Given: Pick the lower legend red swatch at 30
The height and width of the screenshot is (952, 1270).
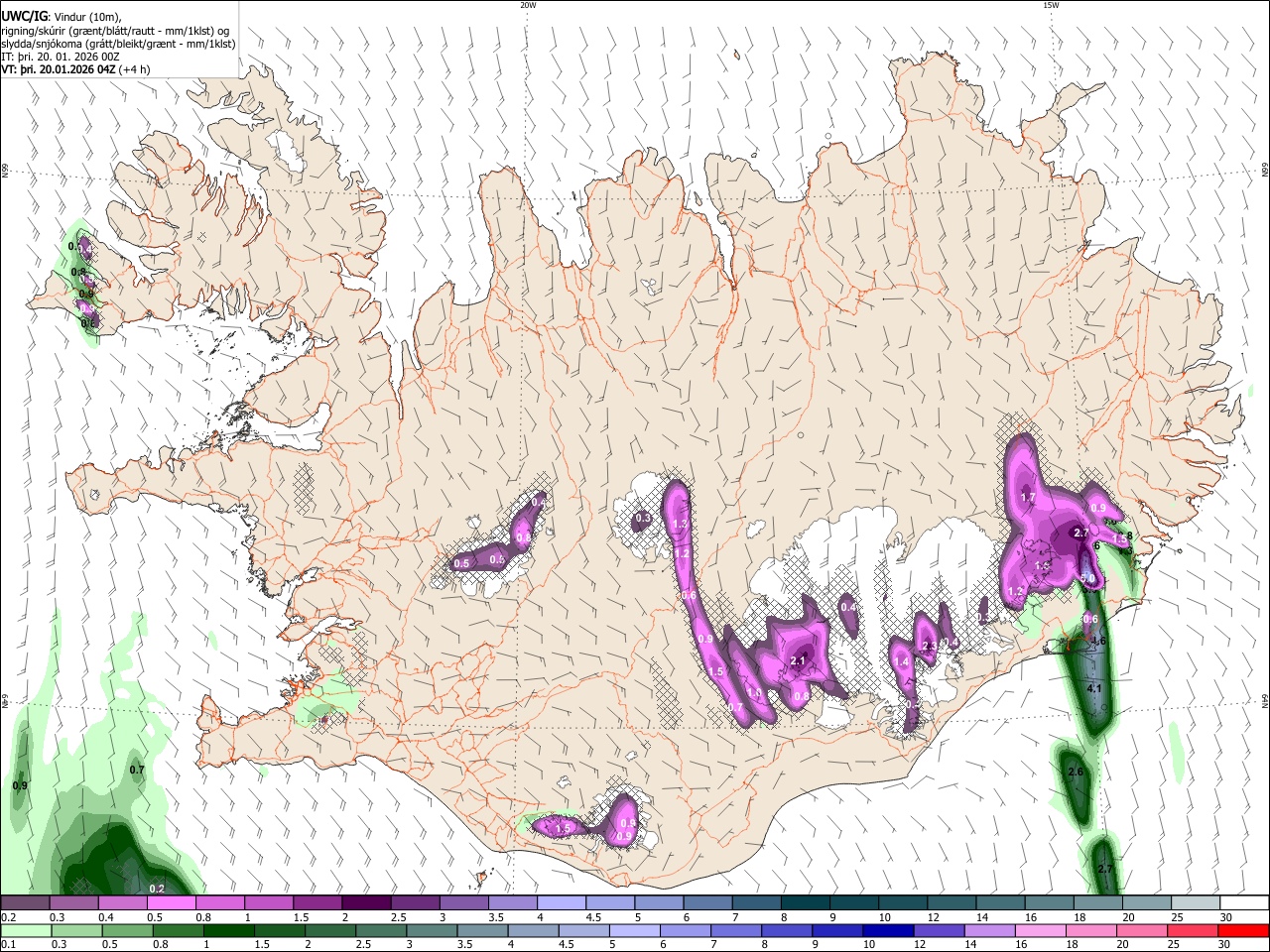Looking at the screenshot, I should pyautogui.click(x=1244, y=930).
